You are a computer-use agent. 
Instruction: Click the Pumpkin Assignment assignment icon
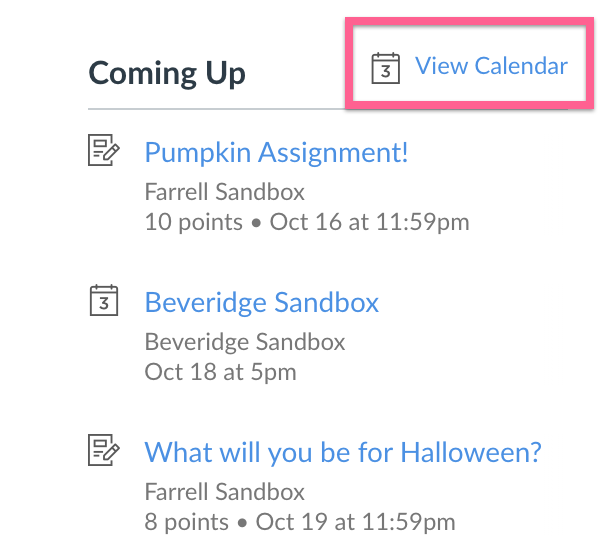coord(104,150)
